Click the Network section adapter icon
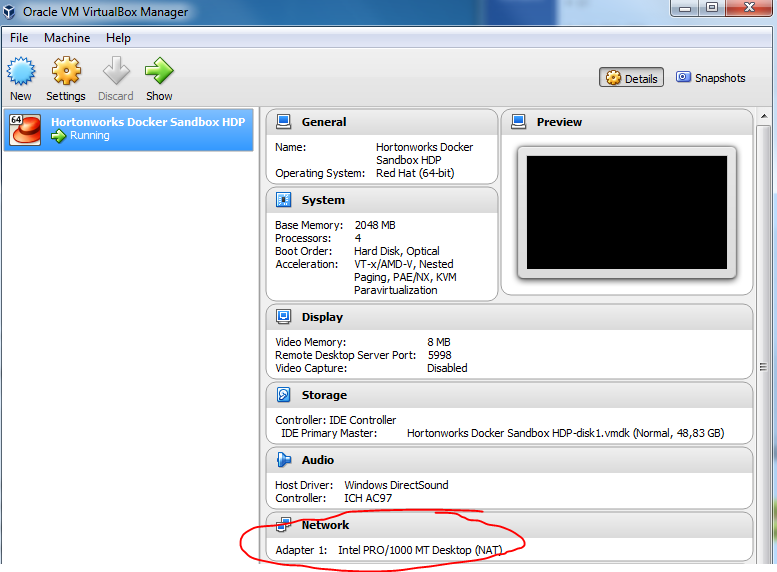 [283, 524]
